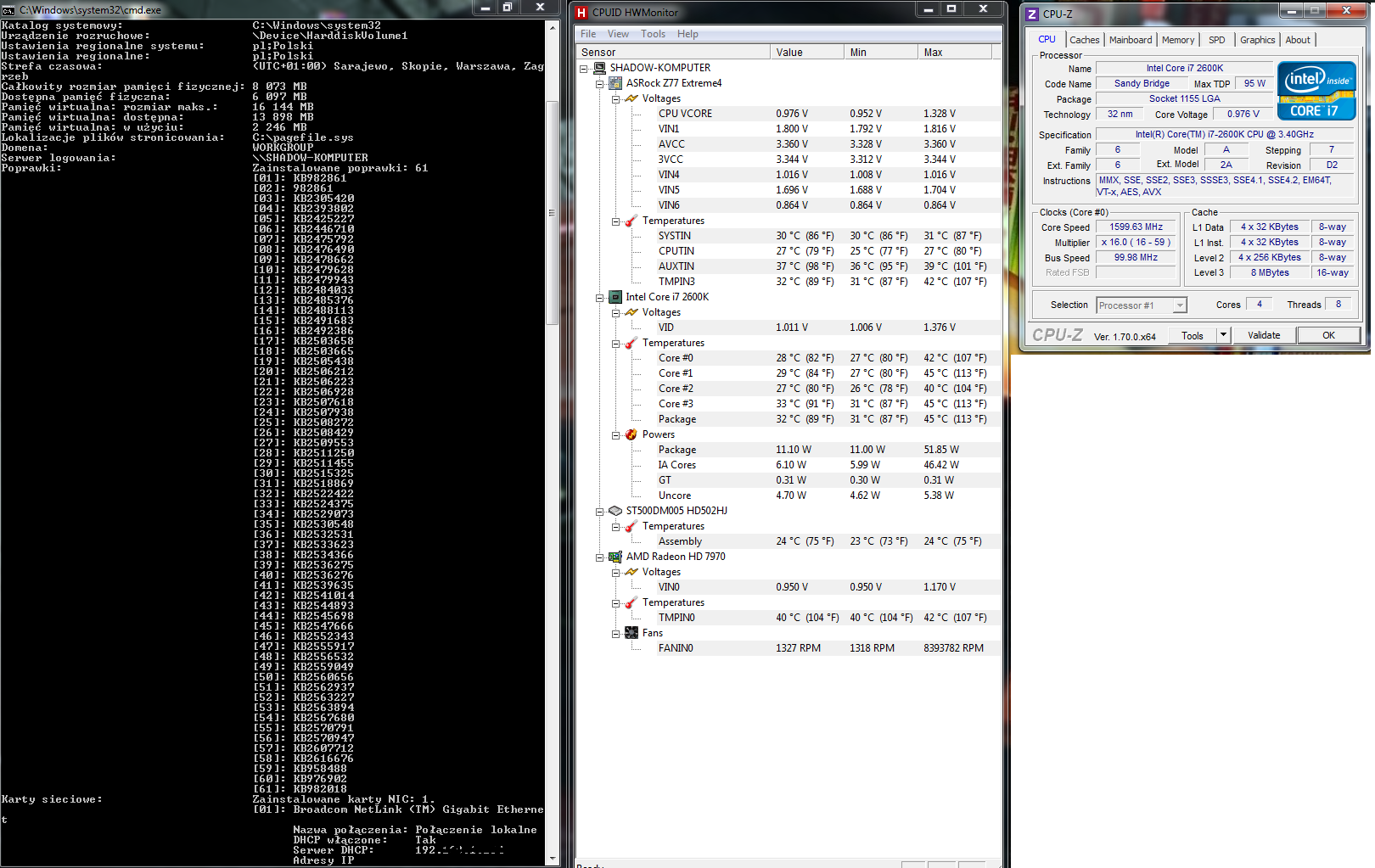Click the SHADOW-KOMPUTER computer icon in HWMonitor
1375x868 pixels.
pyautogui.click(x=599, y=68)
